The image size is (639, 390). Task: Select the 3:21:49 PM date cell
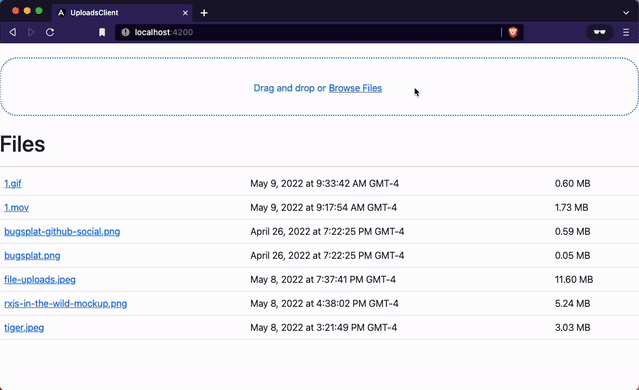pos(324,328)
